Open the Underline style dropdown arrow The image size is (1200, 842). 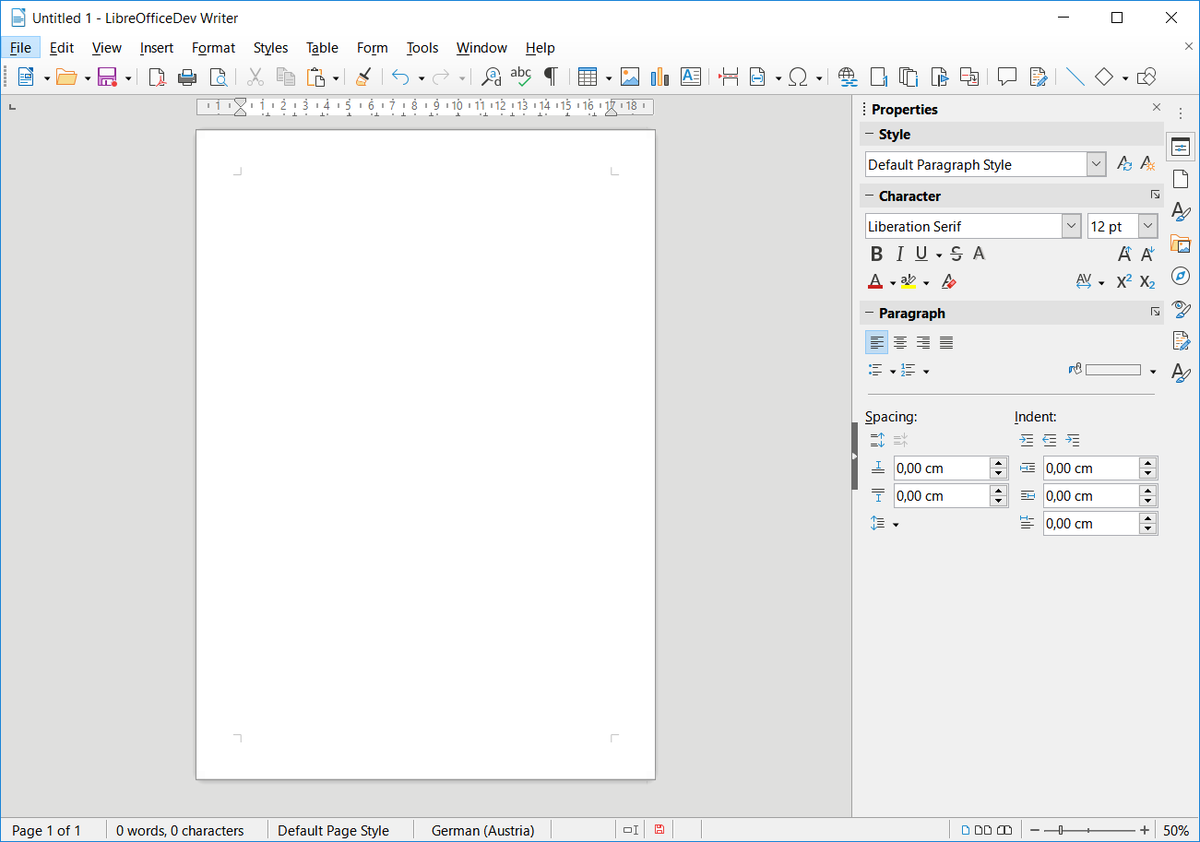939,255
